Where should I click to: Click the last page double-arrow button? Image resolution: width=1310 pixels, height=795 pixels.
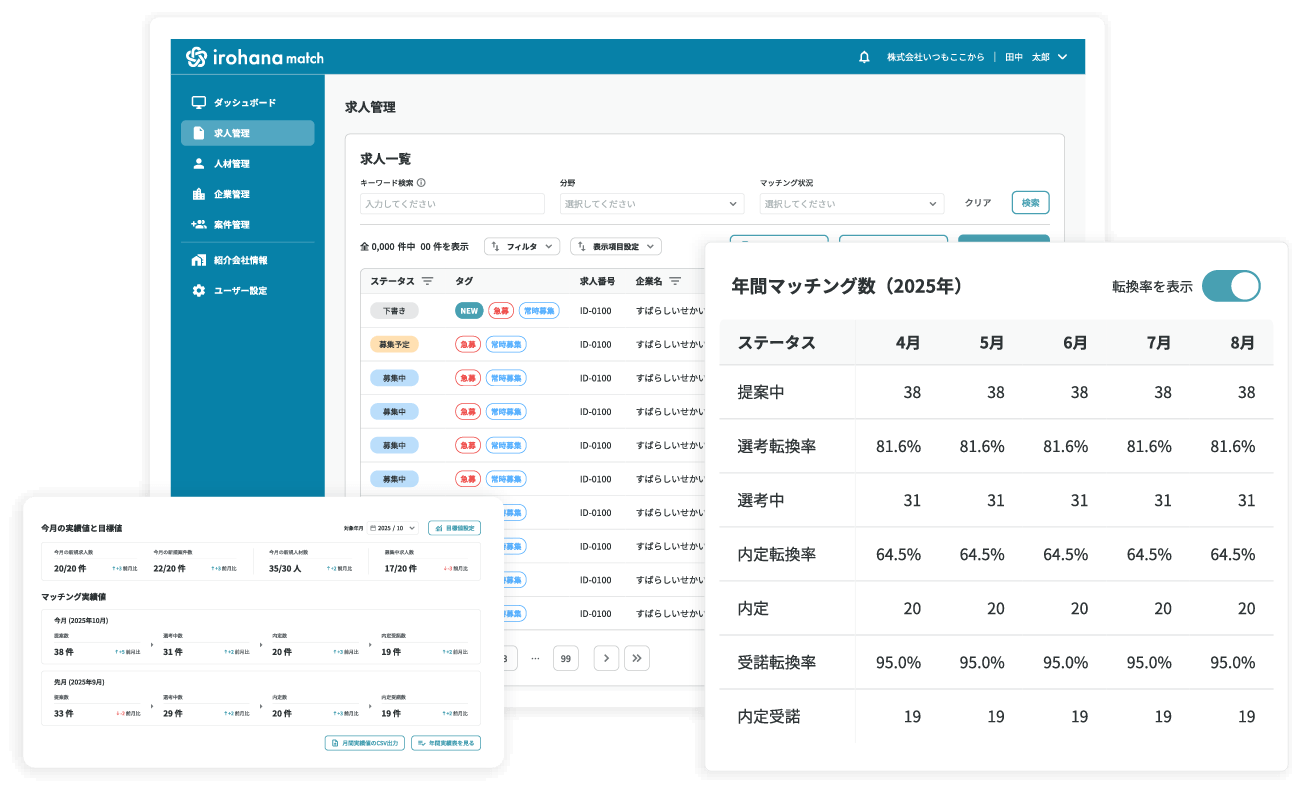[x=637, y=658]
